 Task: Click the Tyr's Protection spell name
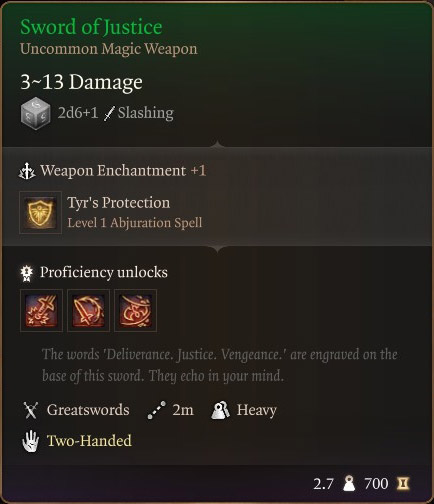click(119, 203)
